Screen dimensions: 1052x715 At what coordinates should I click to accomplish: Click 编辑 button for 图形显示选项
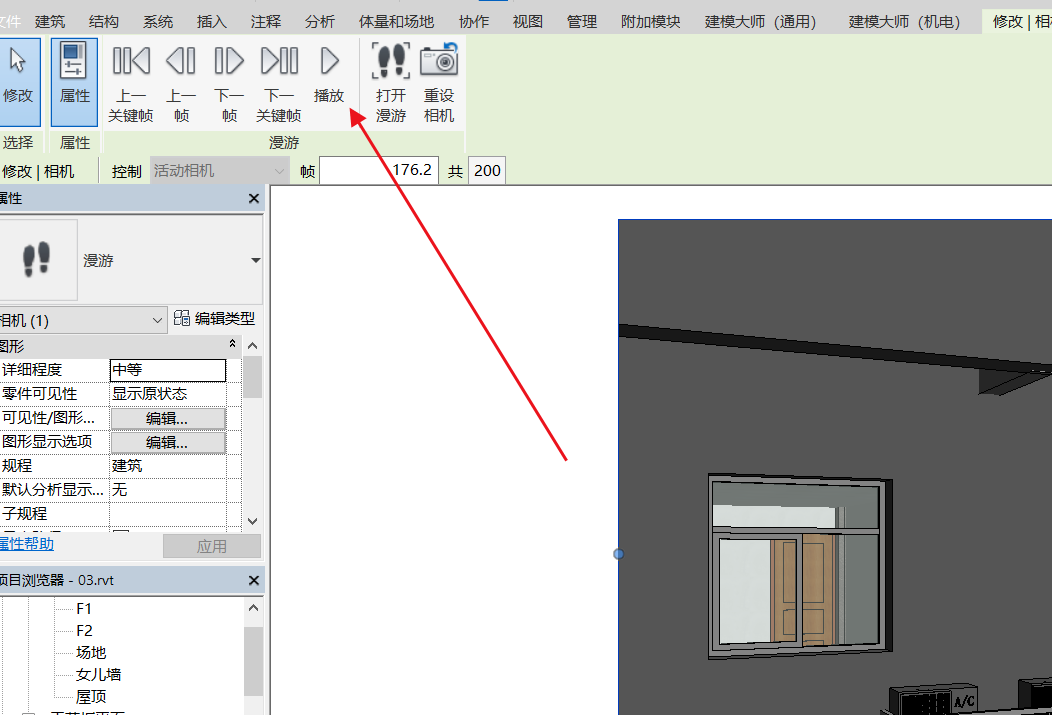pos(167,442)
